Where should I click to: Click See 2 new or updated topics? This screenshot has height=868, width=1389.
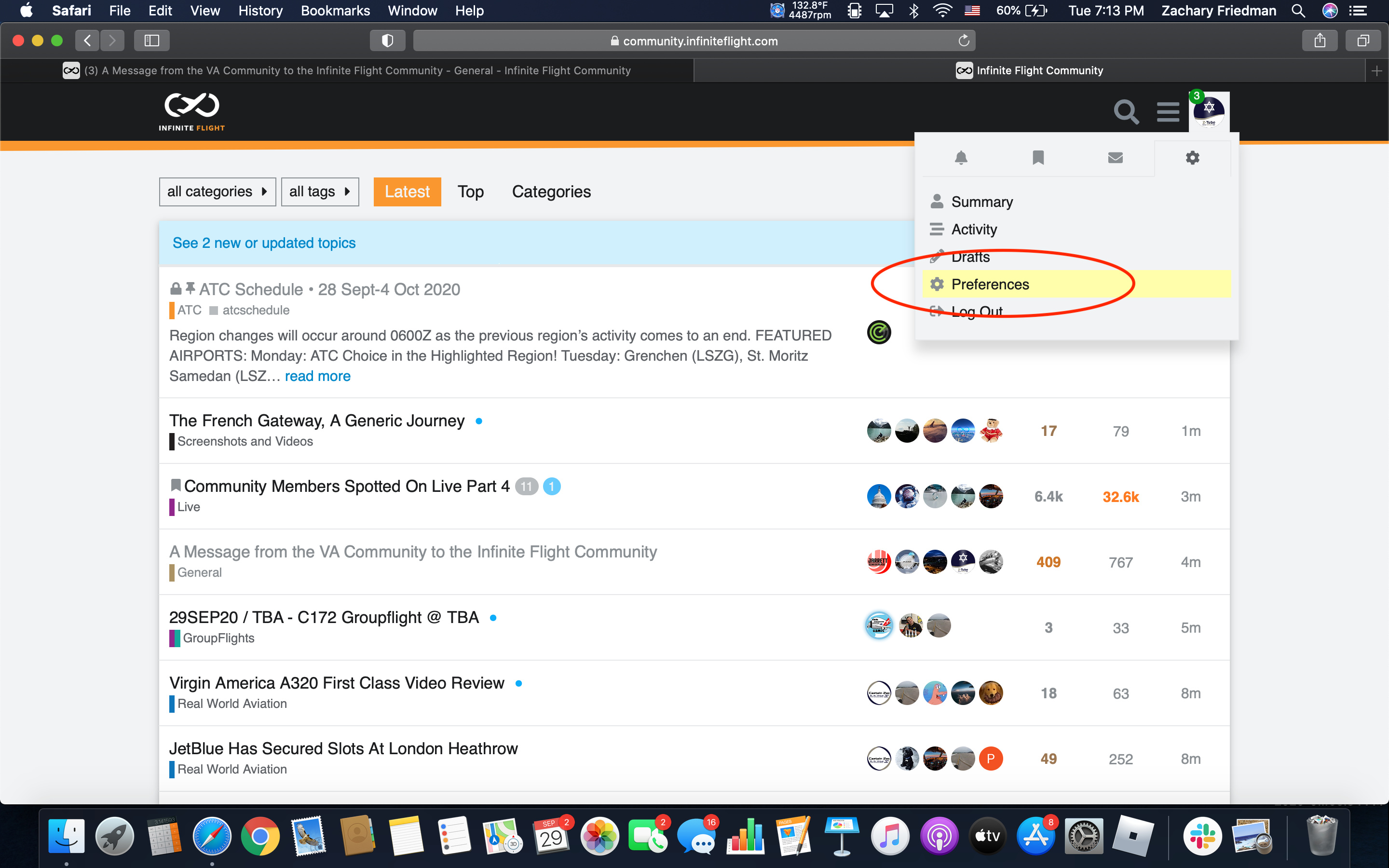[x=264, y=243]
